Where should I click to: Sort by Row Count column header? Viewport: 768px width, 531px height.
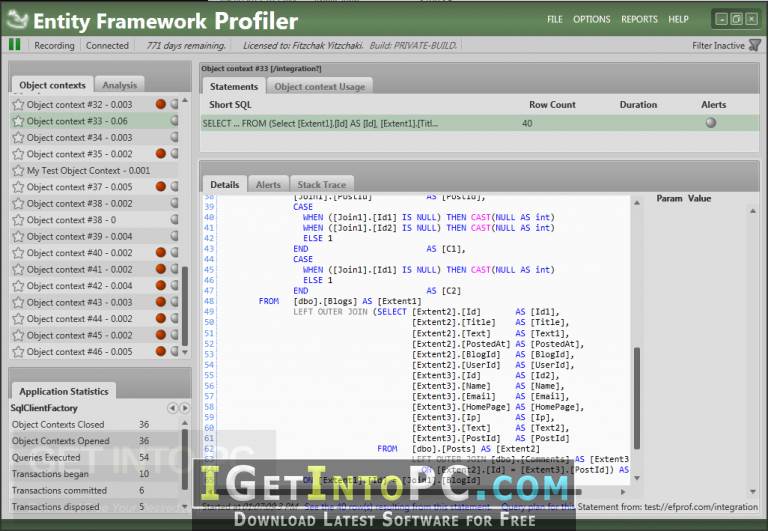coord(552,104)
